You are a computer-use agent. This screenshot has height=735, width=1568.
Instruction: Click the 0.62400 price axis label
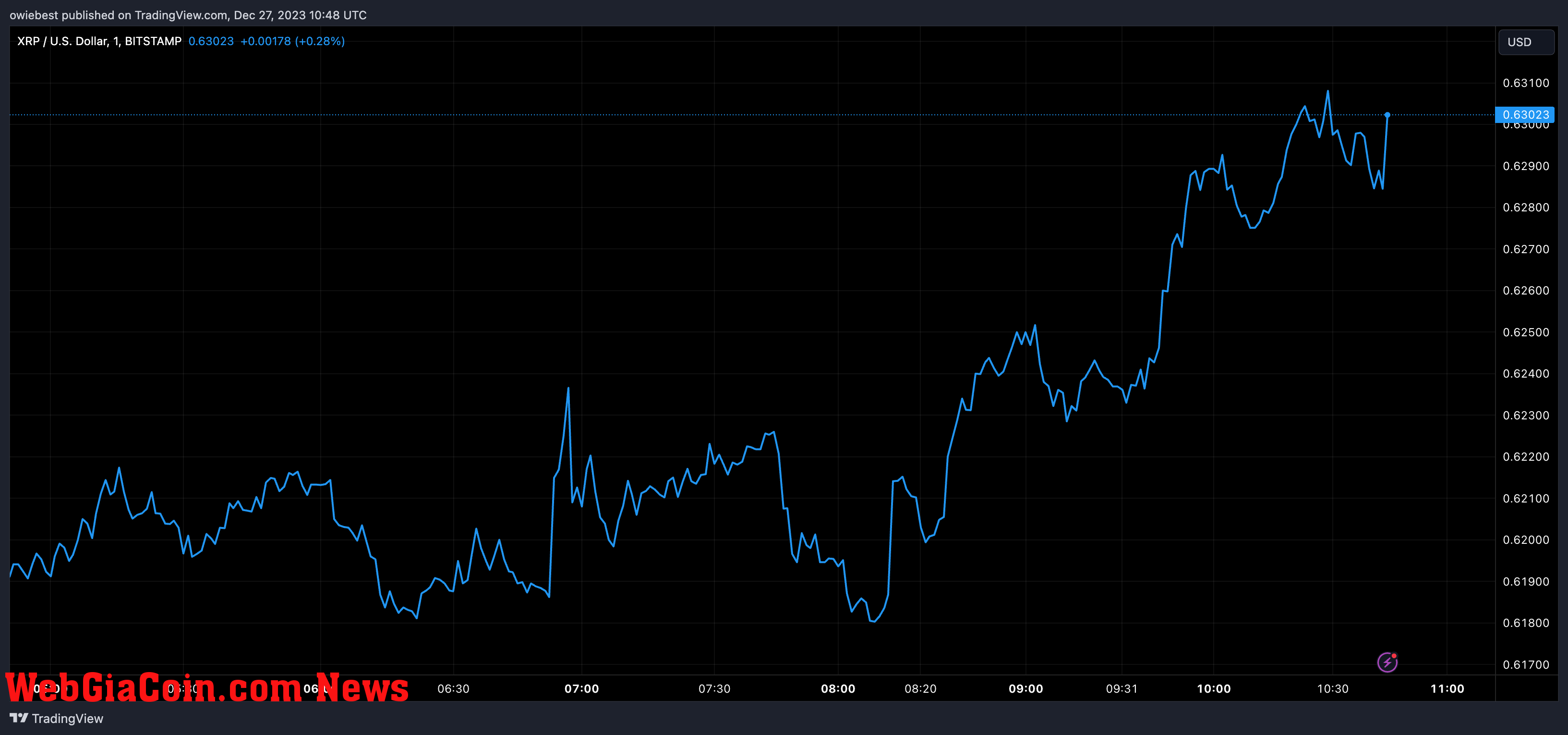click(x=1526, y=374)
